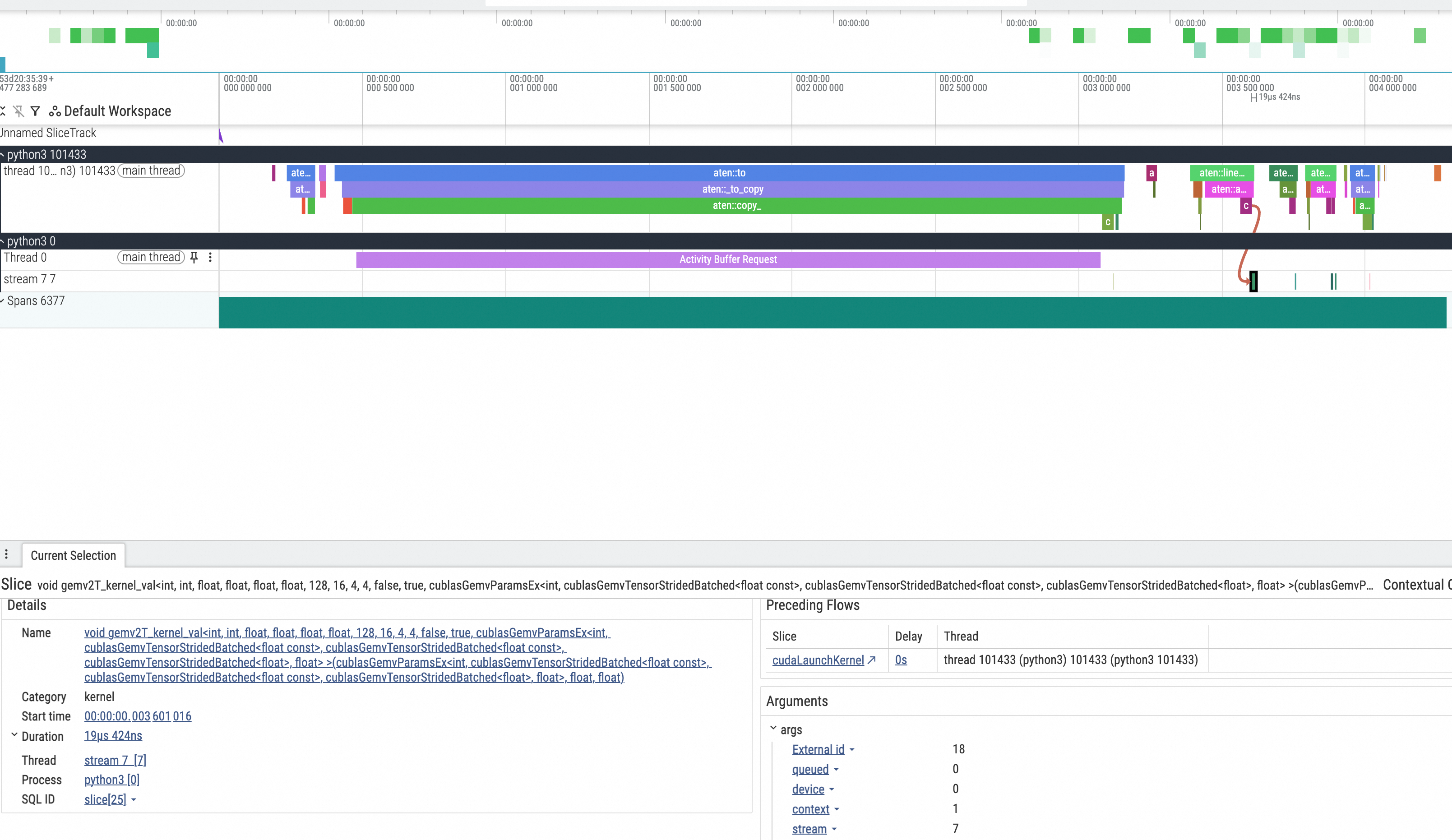Pin the Thread 0 track

[194, 258]
